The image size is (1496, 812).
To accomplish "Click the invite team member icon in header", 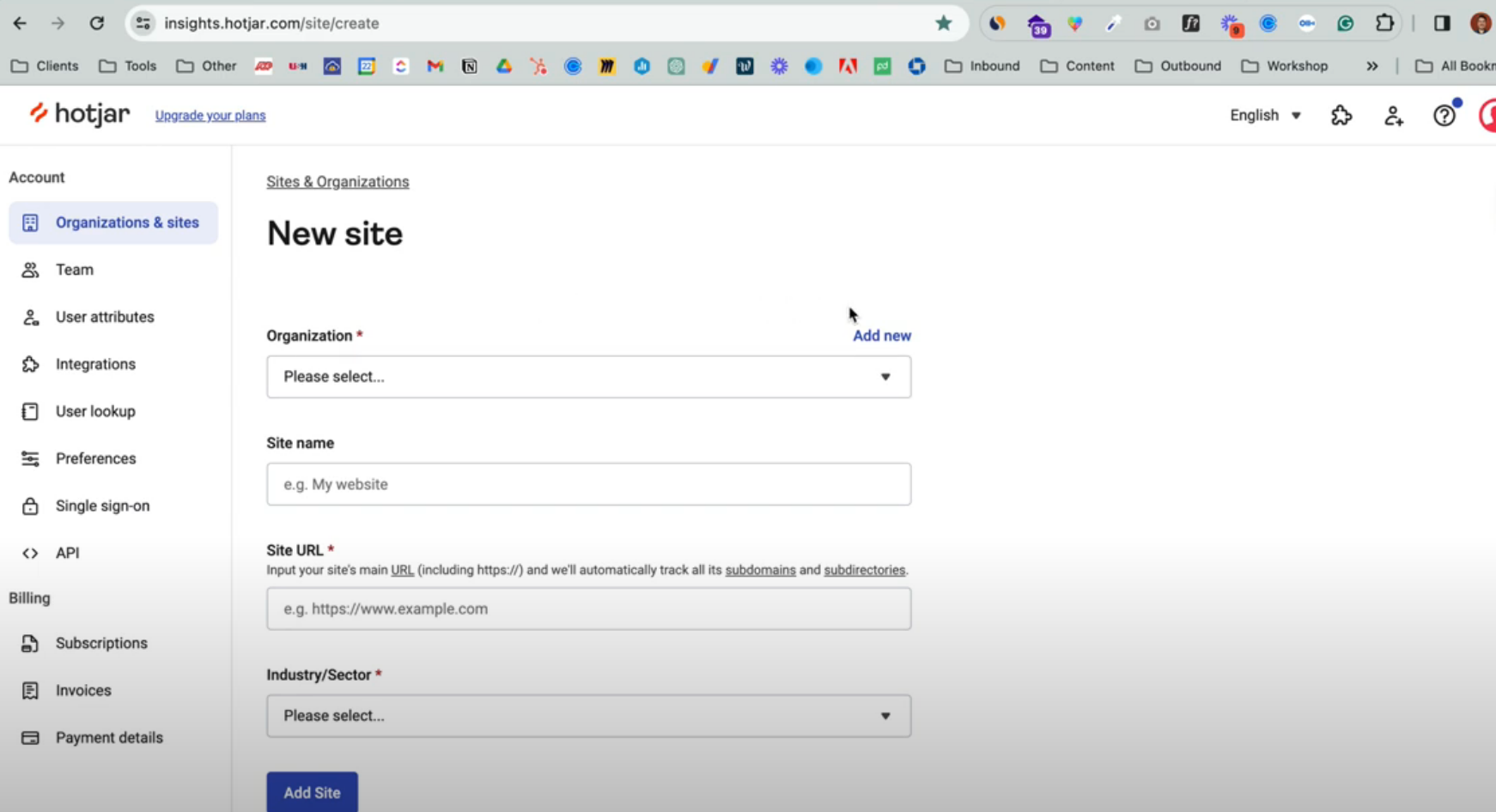I will pos(1393,115).
